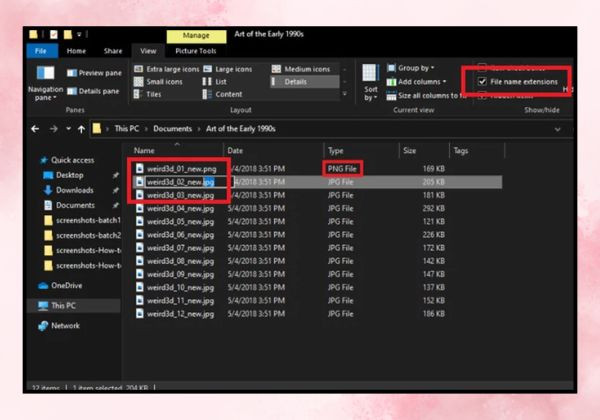Screen dimensions: 600x420
Task: Open the Home ribbon tab
Action: [76, 51]
